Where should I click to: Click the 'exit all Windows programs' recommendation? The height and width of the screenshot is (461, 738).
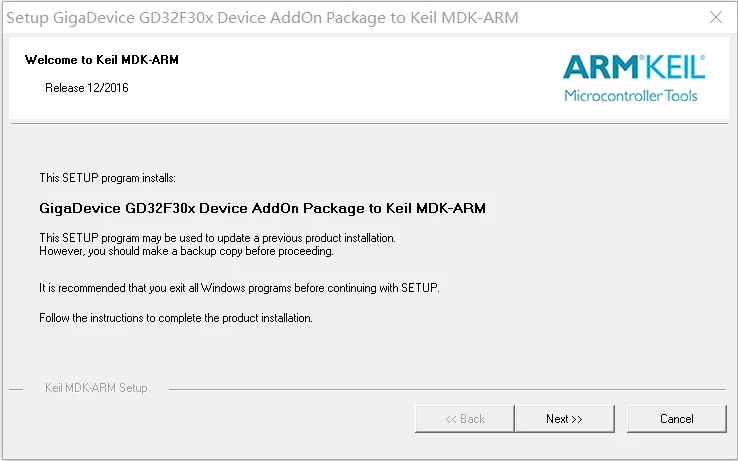pyautogui.click(x=239, y=288)
